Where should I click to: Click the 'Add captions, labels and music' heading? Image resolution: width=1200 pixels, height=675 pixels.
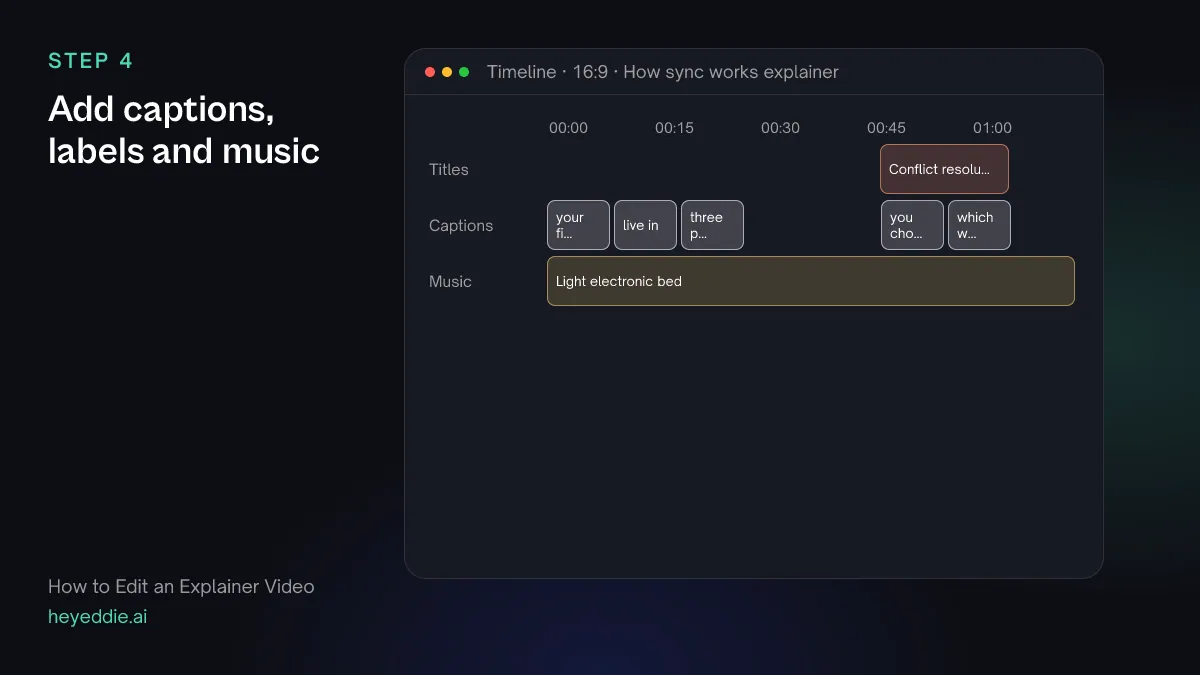(184, 130)
